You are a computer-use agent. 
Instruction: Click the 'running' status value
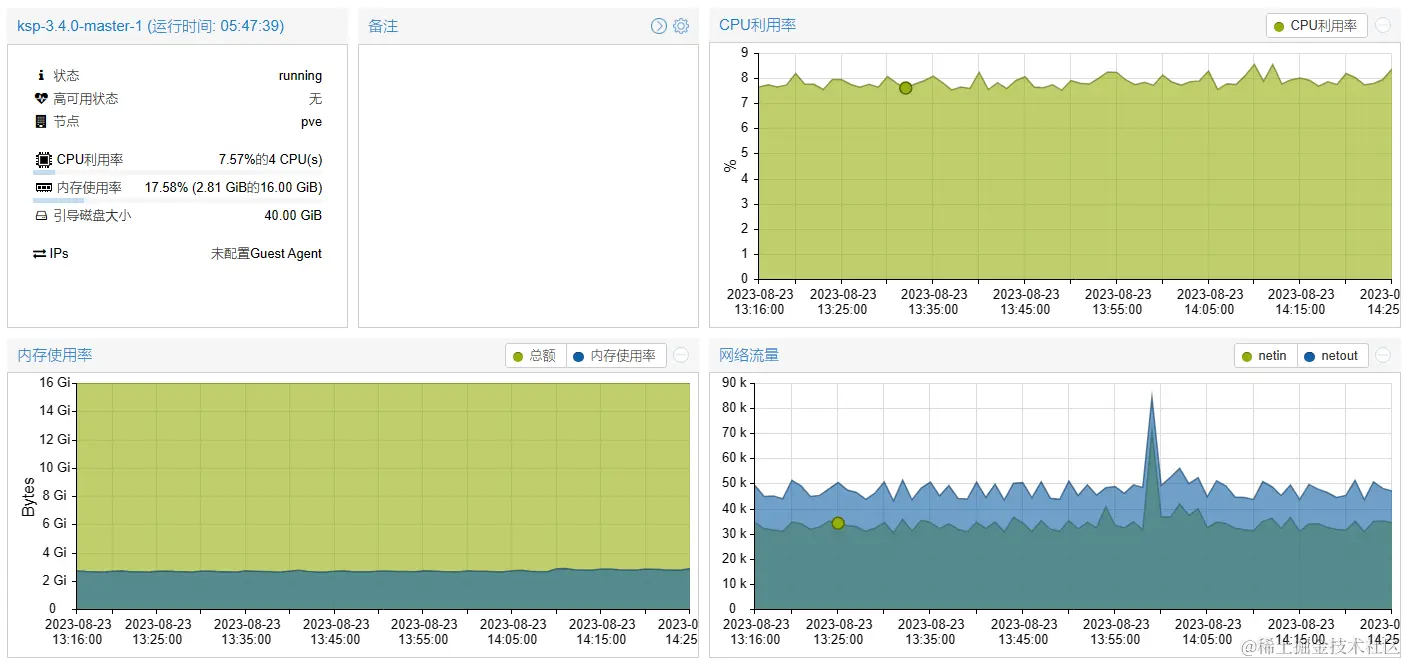click(x=300, y=75)
